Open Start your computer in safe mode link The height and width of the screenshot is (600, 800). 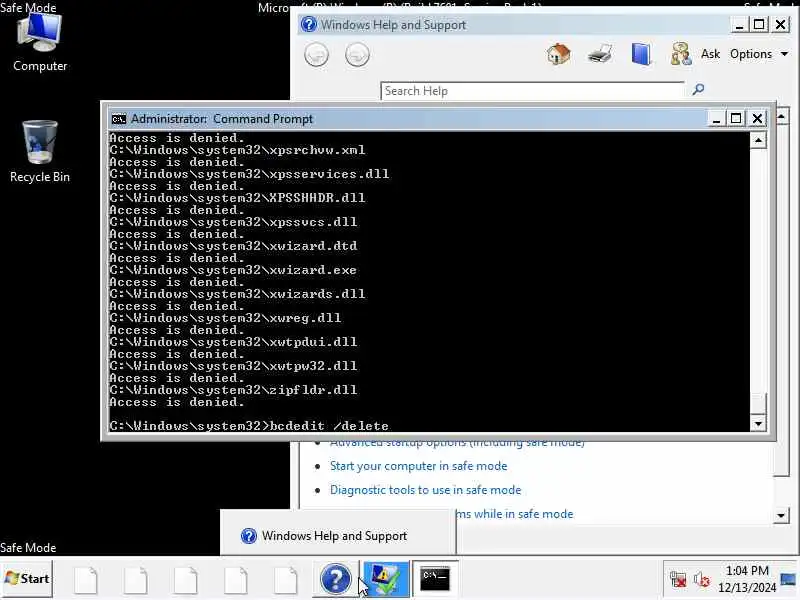coord(418,466)
